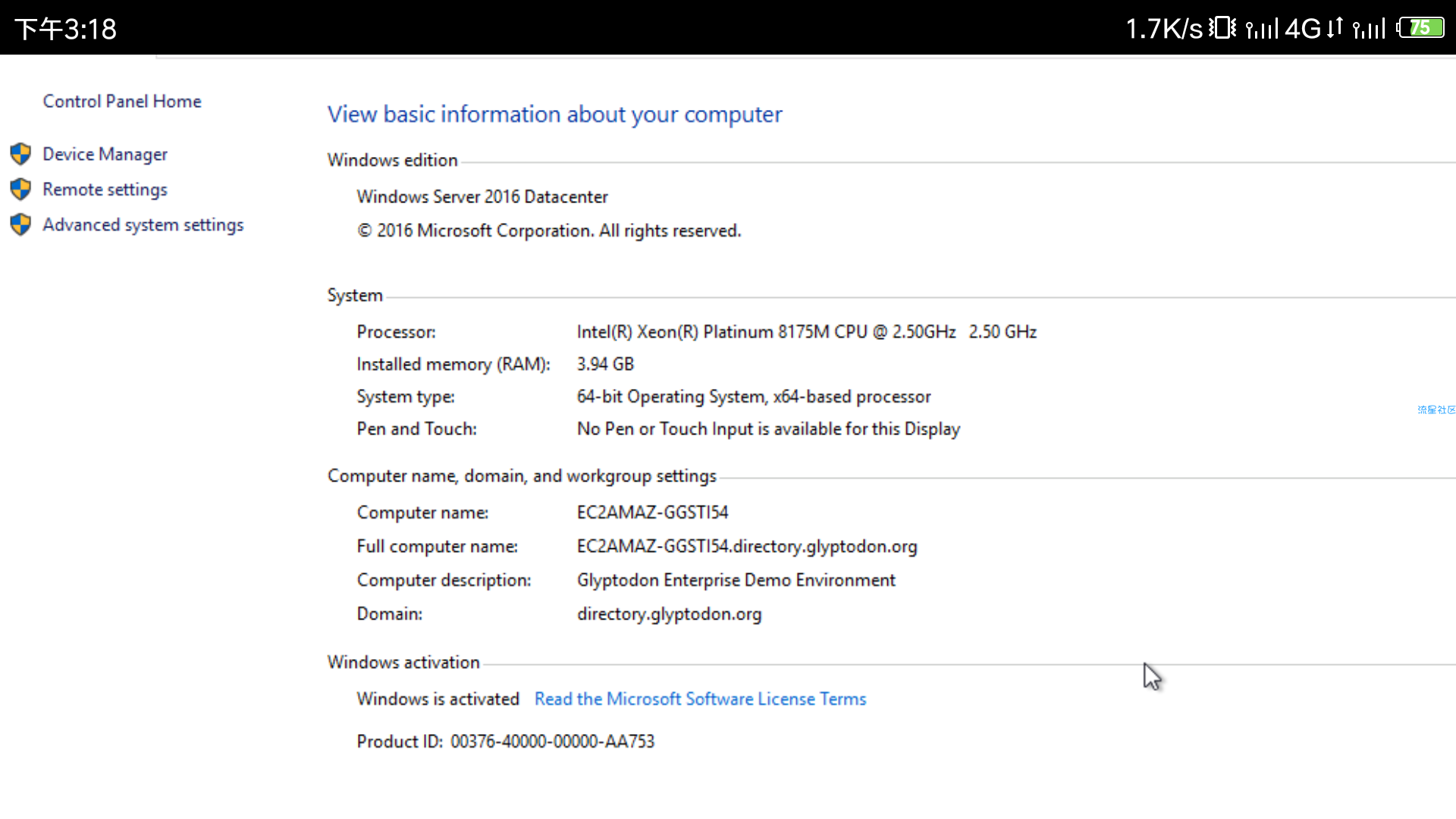This screenshot has height=819, width=1456.
Task: Open the Control Panel Home link
Action: 122,101
